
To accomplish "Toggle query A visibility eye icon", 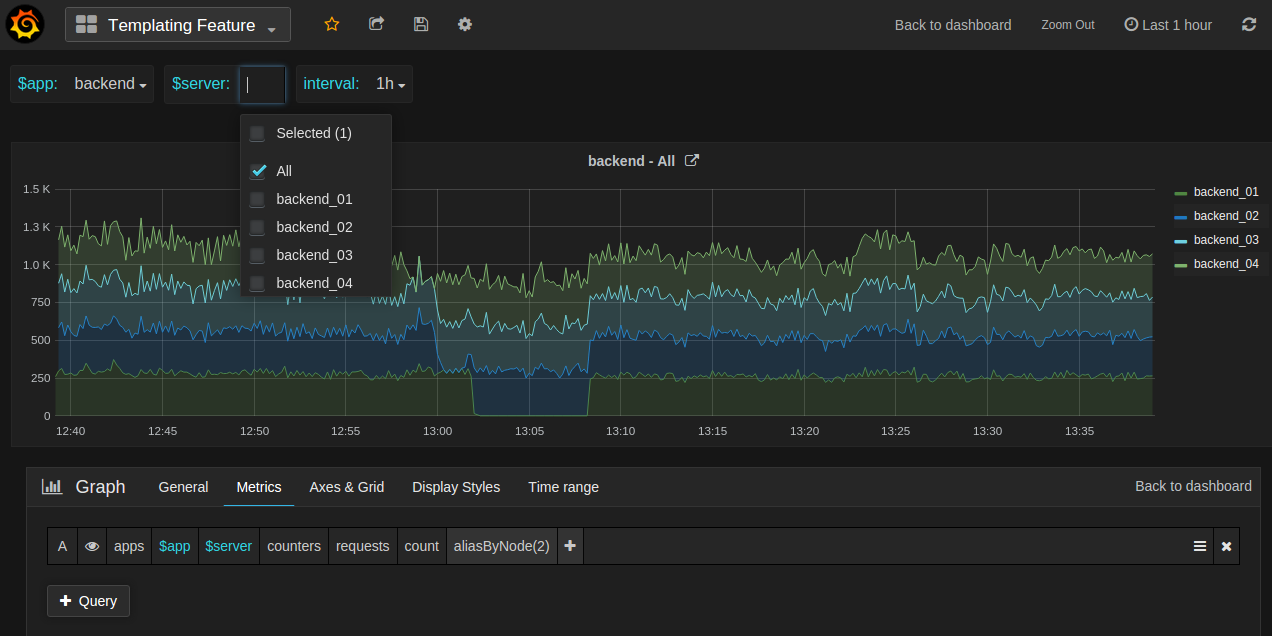I will pyautogui.click(x=92, y=546).
